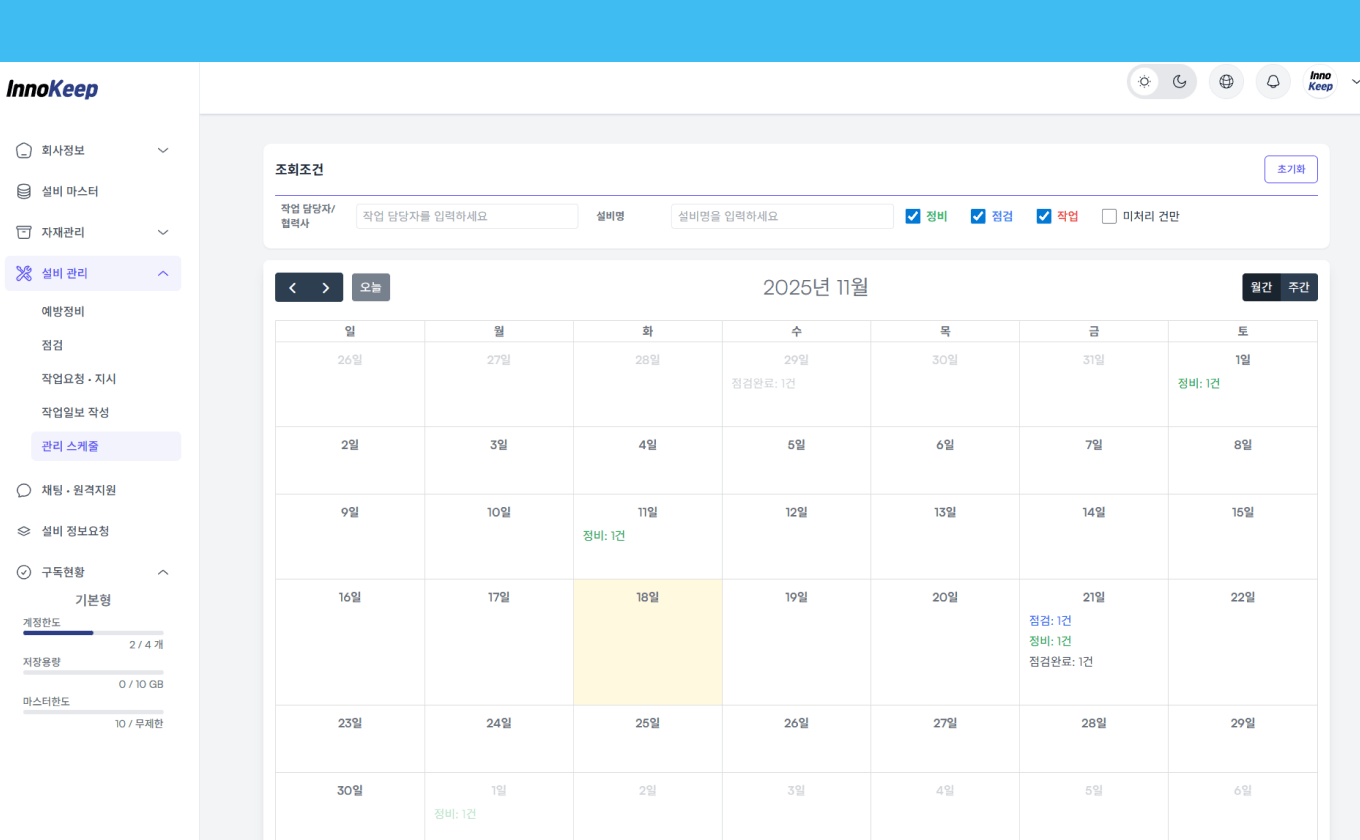Open notifications bell icon
The width and height of the screenshot is (1360, 840).
click(x=1273, y=82)
